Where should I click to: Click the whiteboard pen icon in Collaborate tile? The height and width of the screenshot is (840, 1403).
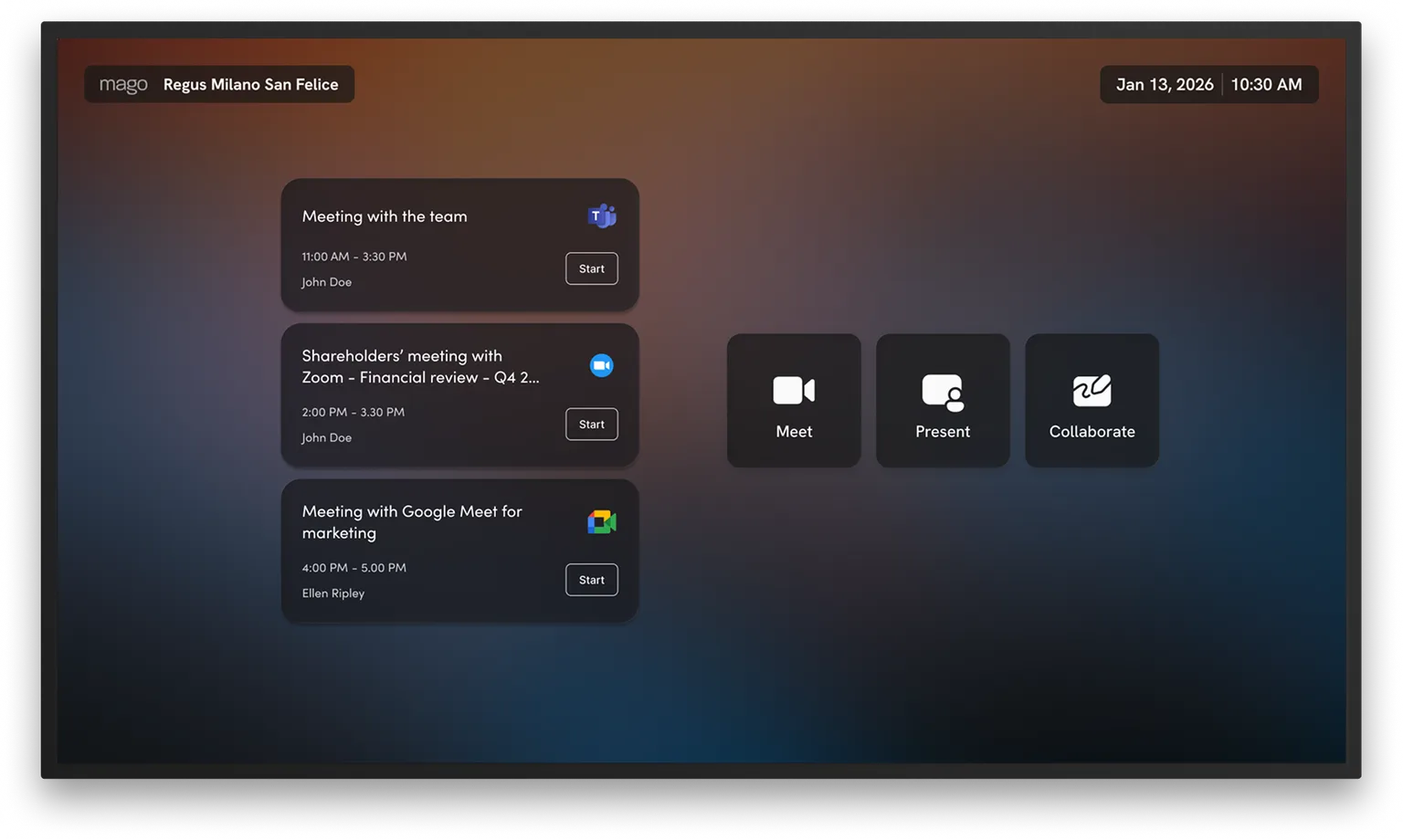coord(1092,390)
